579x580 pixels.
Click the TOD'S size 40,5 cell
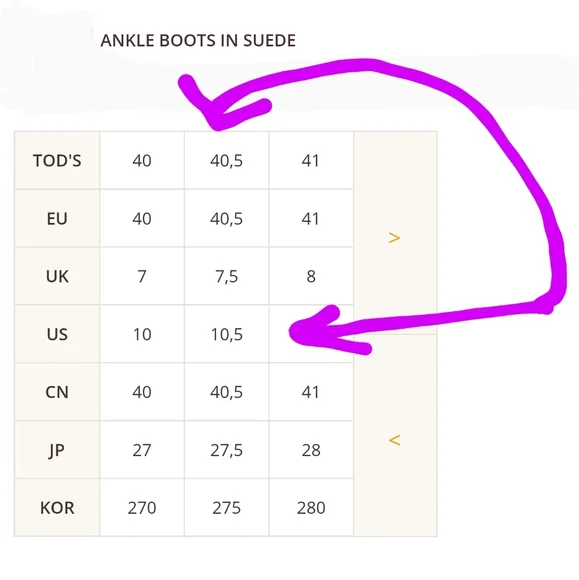point(226,161)
